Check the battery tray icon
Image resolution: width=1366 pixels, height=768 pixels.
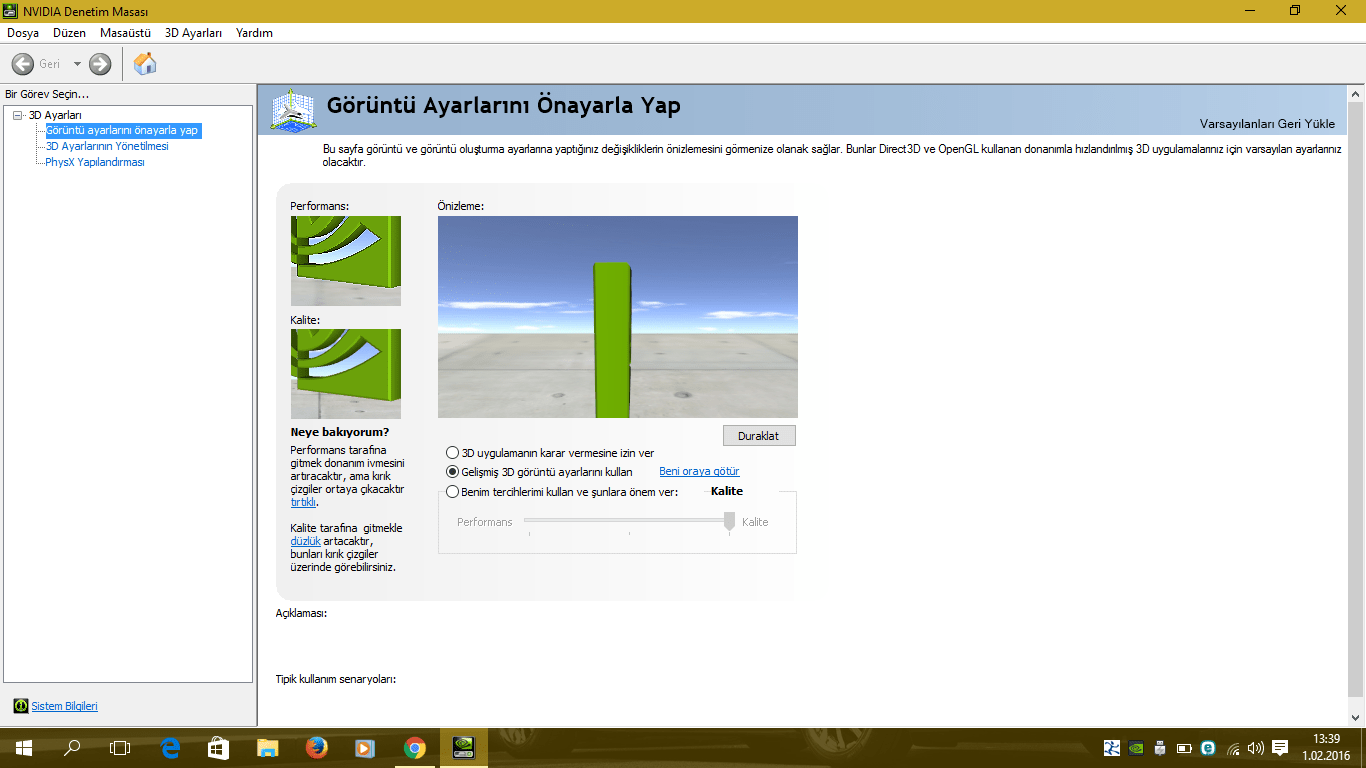coord(1184,747)
